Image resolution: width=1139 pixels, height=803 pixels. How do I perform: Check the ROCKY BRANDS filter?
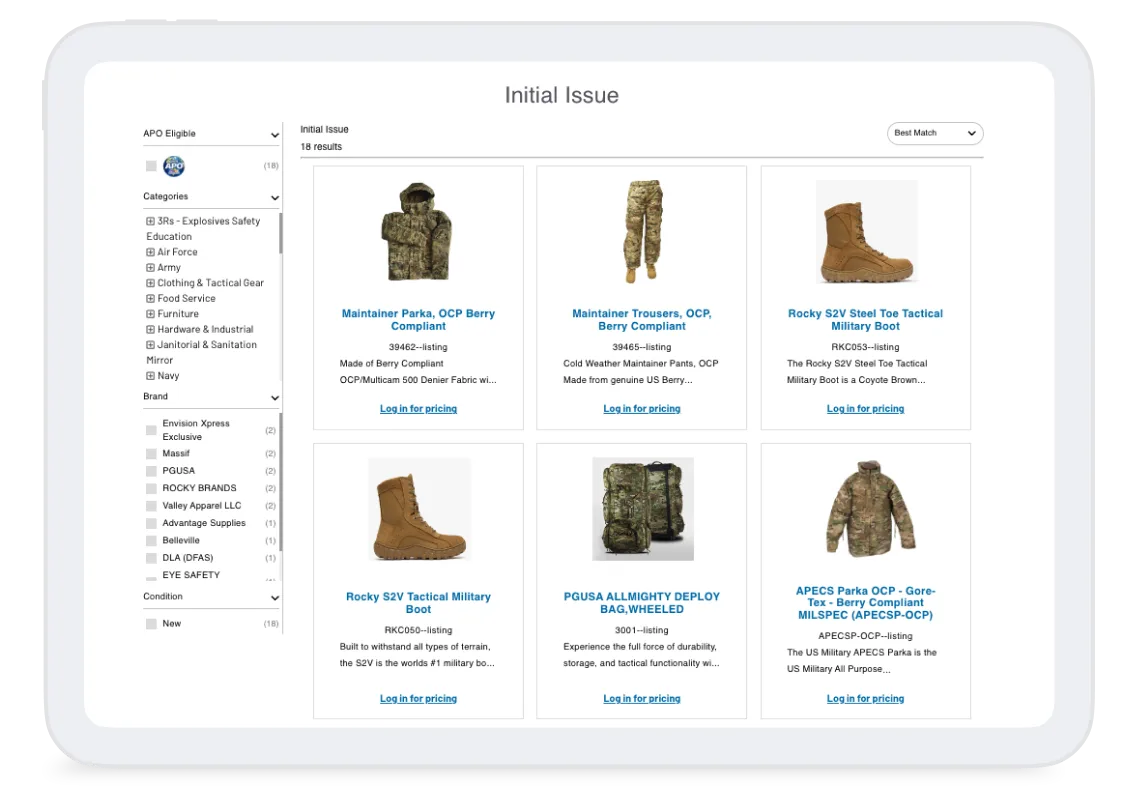pyautogui.click(x=151, y=488)
